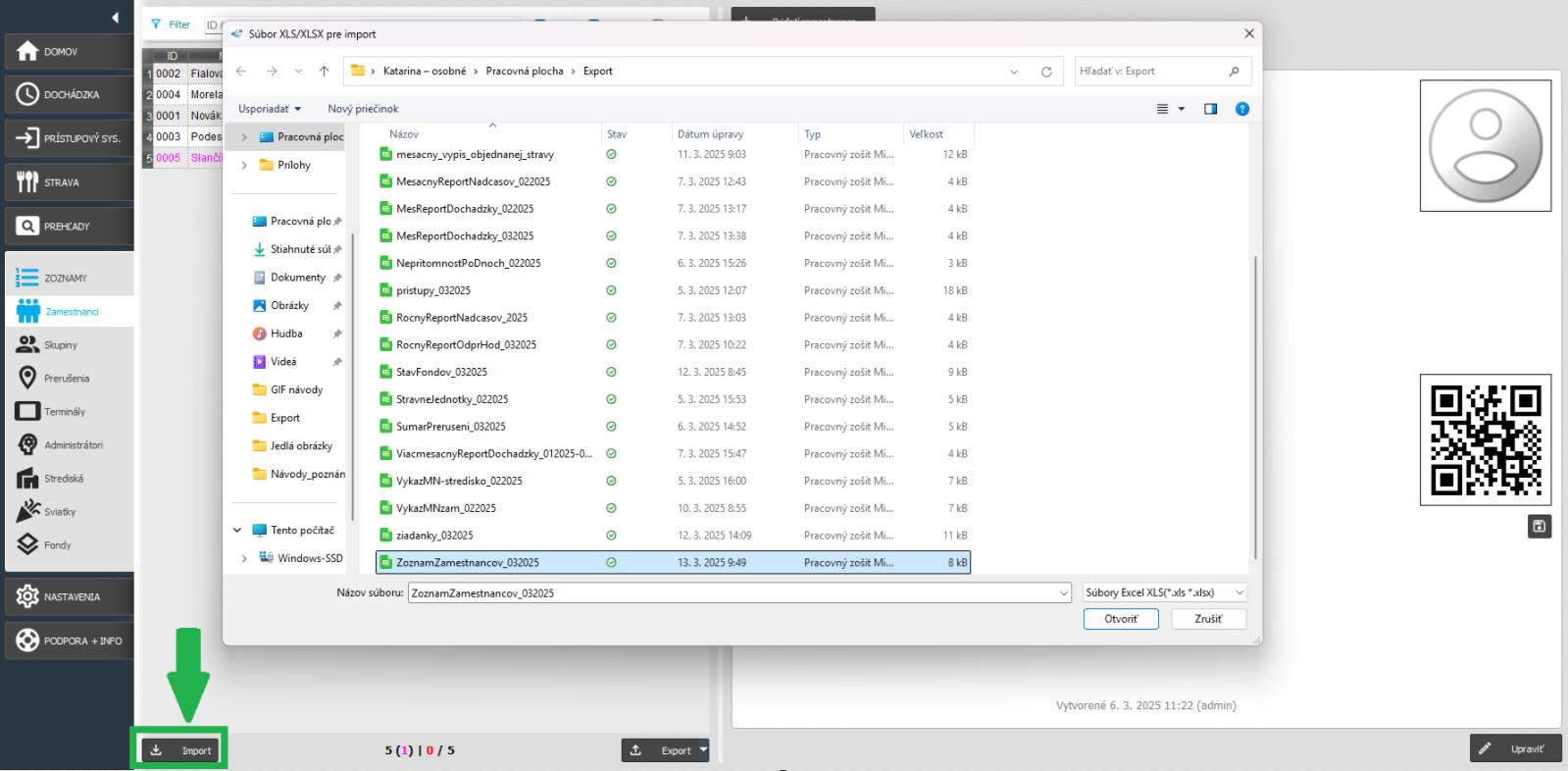Viewport: 1568px width, 771px height.
Task: Select Skupiny in the Zoznamy menu
Action: [x=60, y=345]
